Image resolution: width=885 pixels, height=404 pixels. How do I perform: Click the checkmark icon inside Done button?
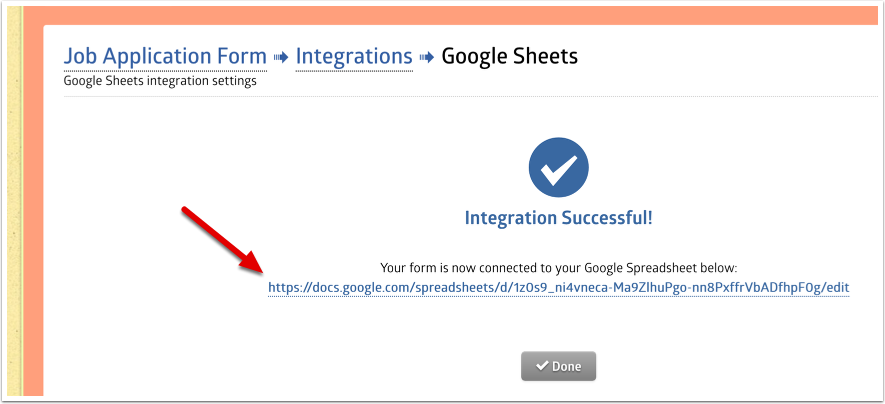coord(541,366)
